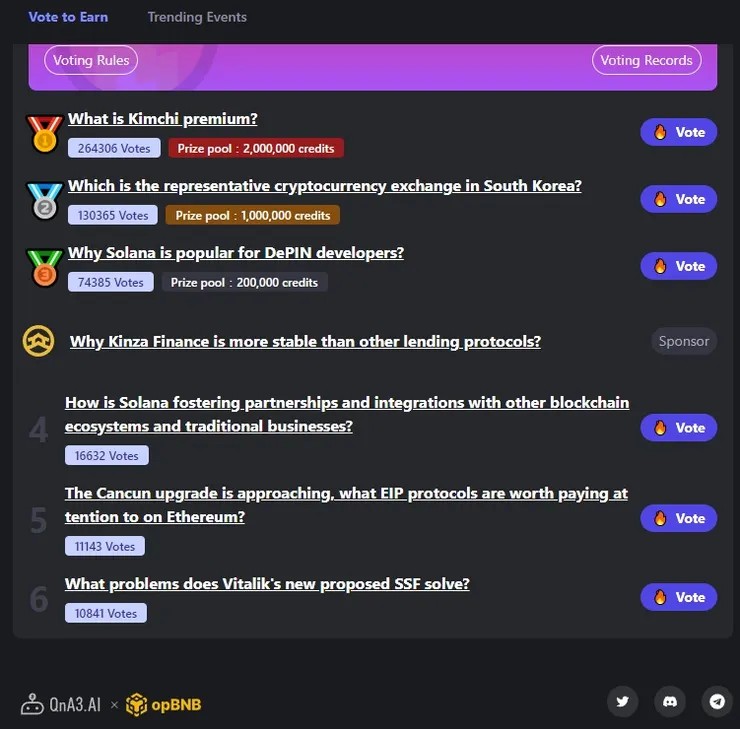Click the opBNB cube logo

pyautogui.click(x=136, y=704)
